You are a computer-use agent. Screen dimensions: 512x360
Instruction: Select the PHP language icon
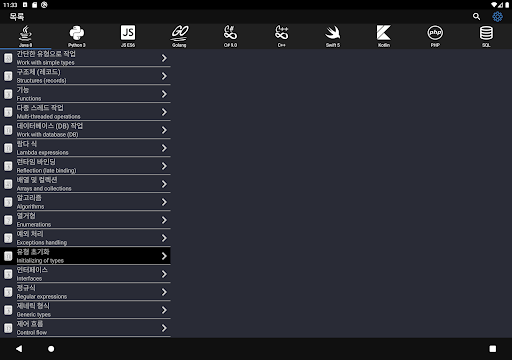tap(435, 36)
